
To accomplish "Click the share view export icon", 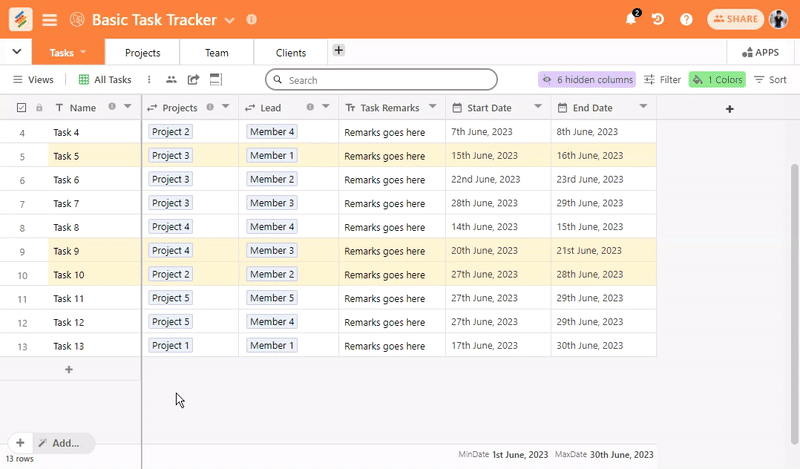I will click(x=193, y=80).
